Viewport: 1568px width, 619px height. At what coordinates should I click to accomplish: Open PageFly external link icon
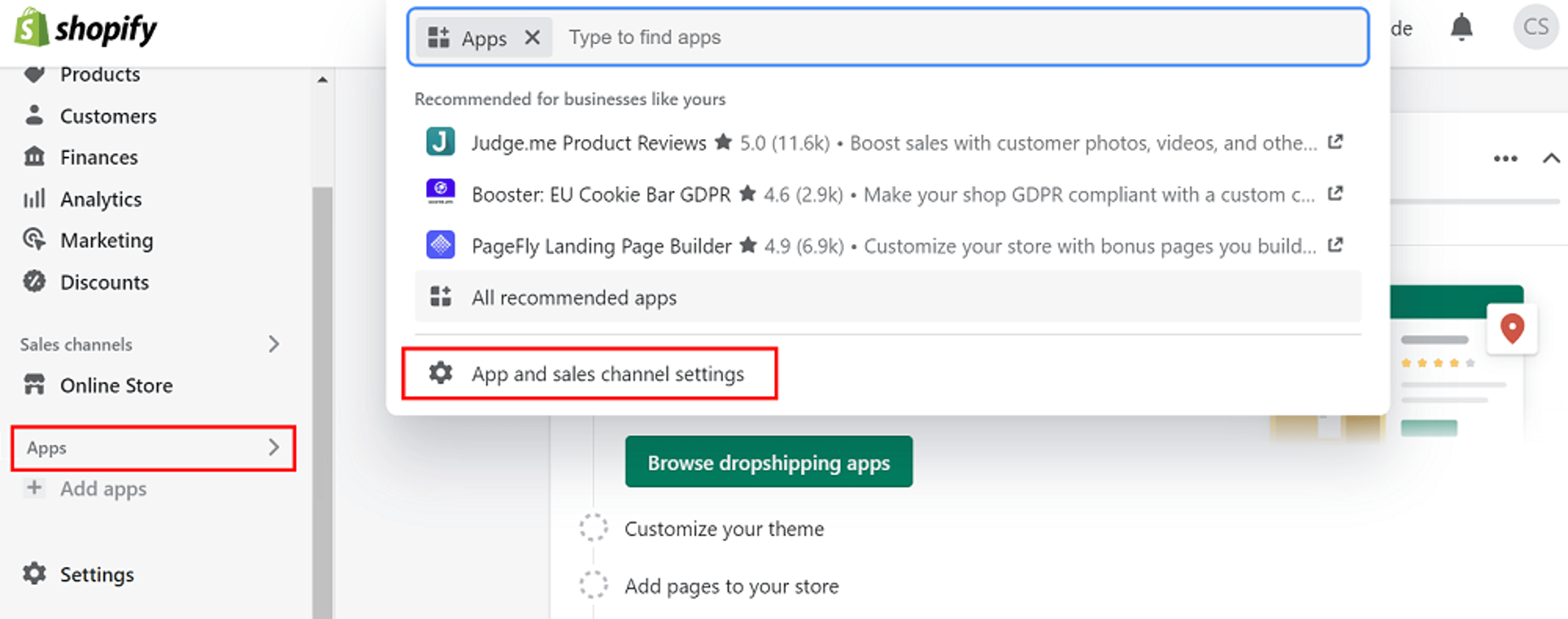[x=1336, y=245]
